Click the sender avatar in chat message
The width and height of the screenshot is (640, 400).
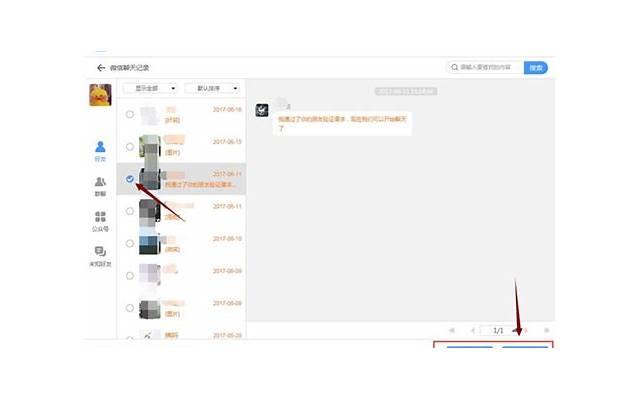pos(261,110)
